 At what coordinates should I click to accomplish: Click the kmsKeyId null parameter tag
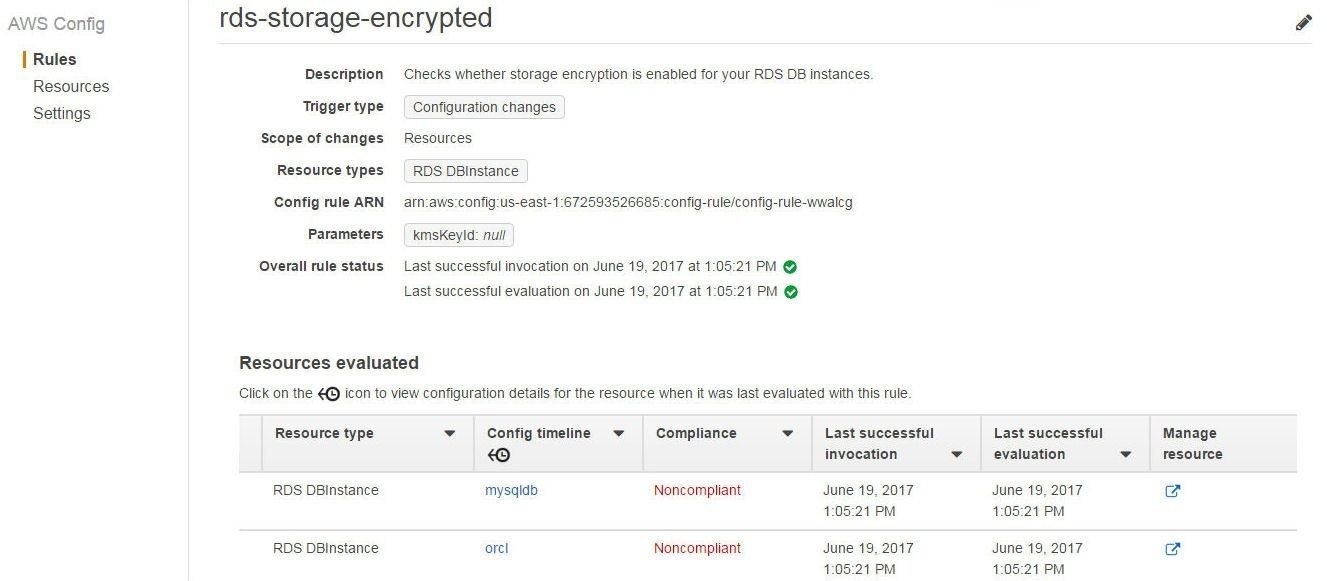point(459,235)
